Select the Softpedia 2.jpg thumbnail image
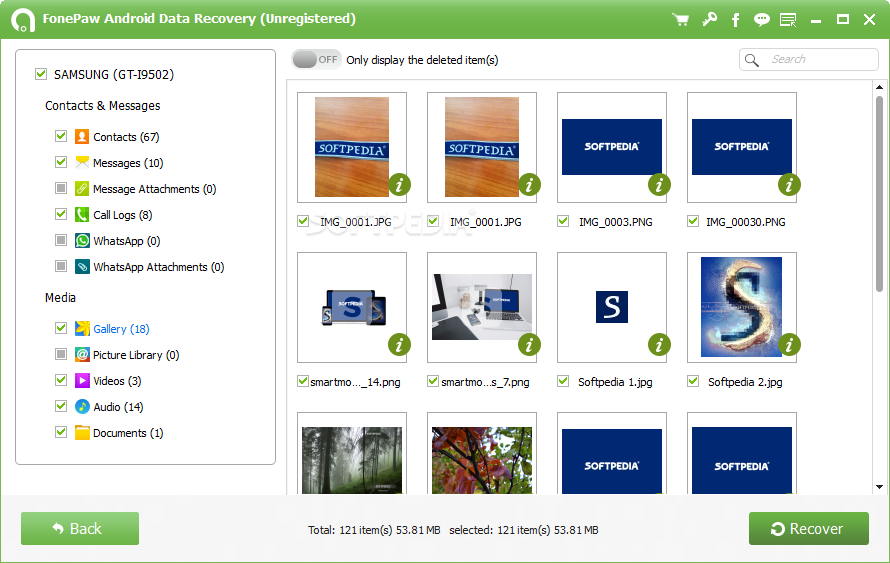 coord(741,307)
